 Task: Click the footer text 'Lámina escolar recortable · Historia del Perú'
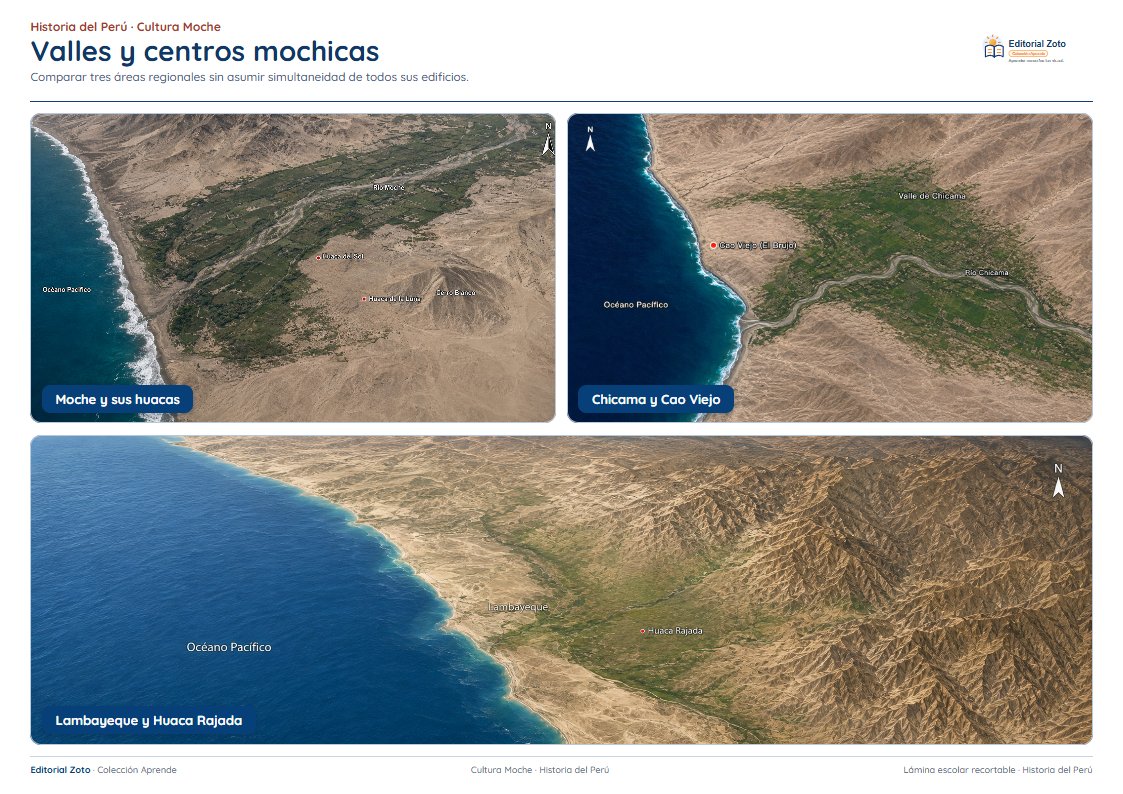[x=998, y=770]
